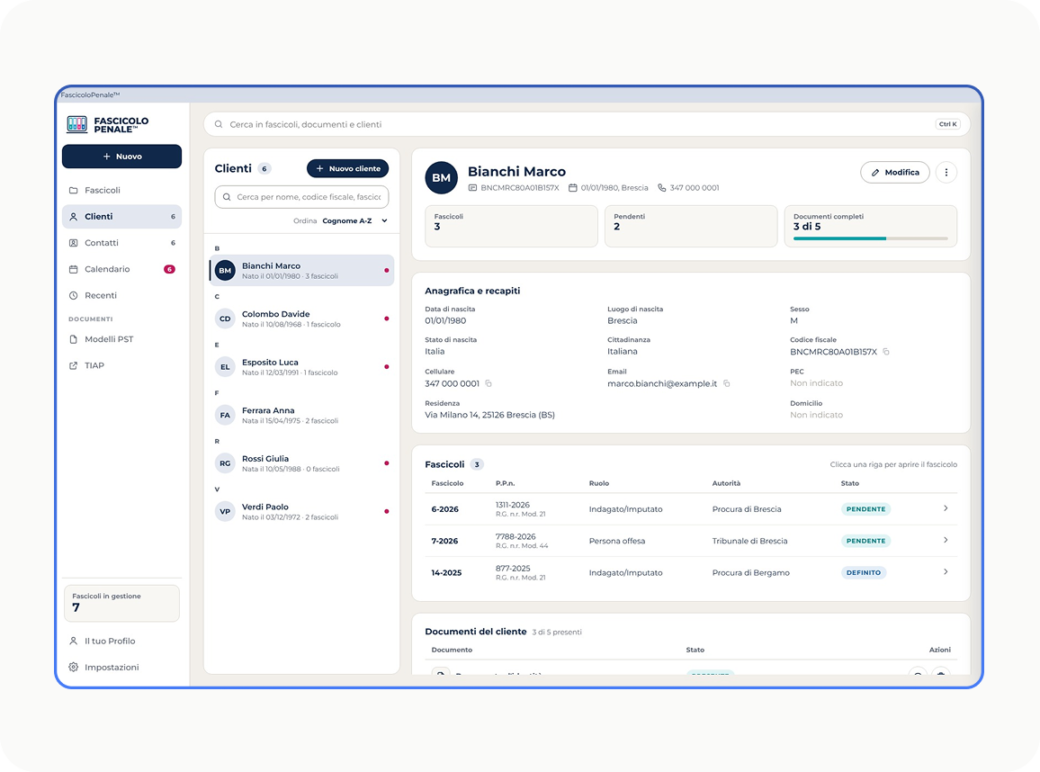Screen dimensions: 1040x772
Task: Open Contatti in the sidebar
Action: pos(121,243)
